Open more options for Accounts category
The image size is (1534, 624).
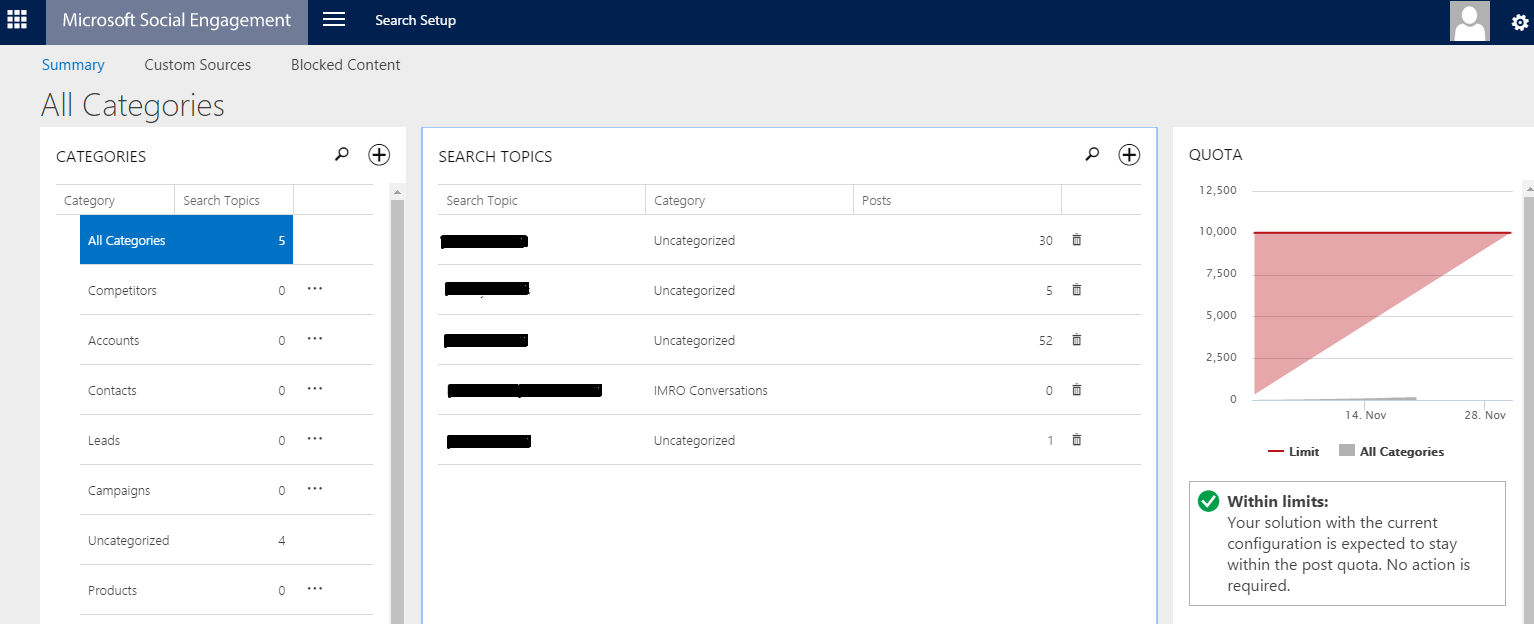point(315,339)
